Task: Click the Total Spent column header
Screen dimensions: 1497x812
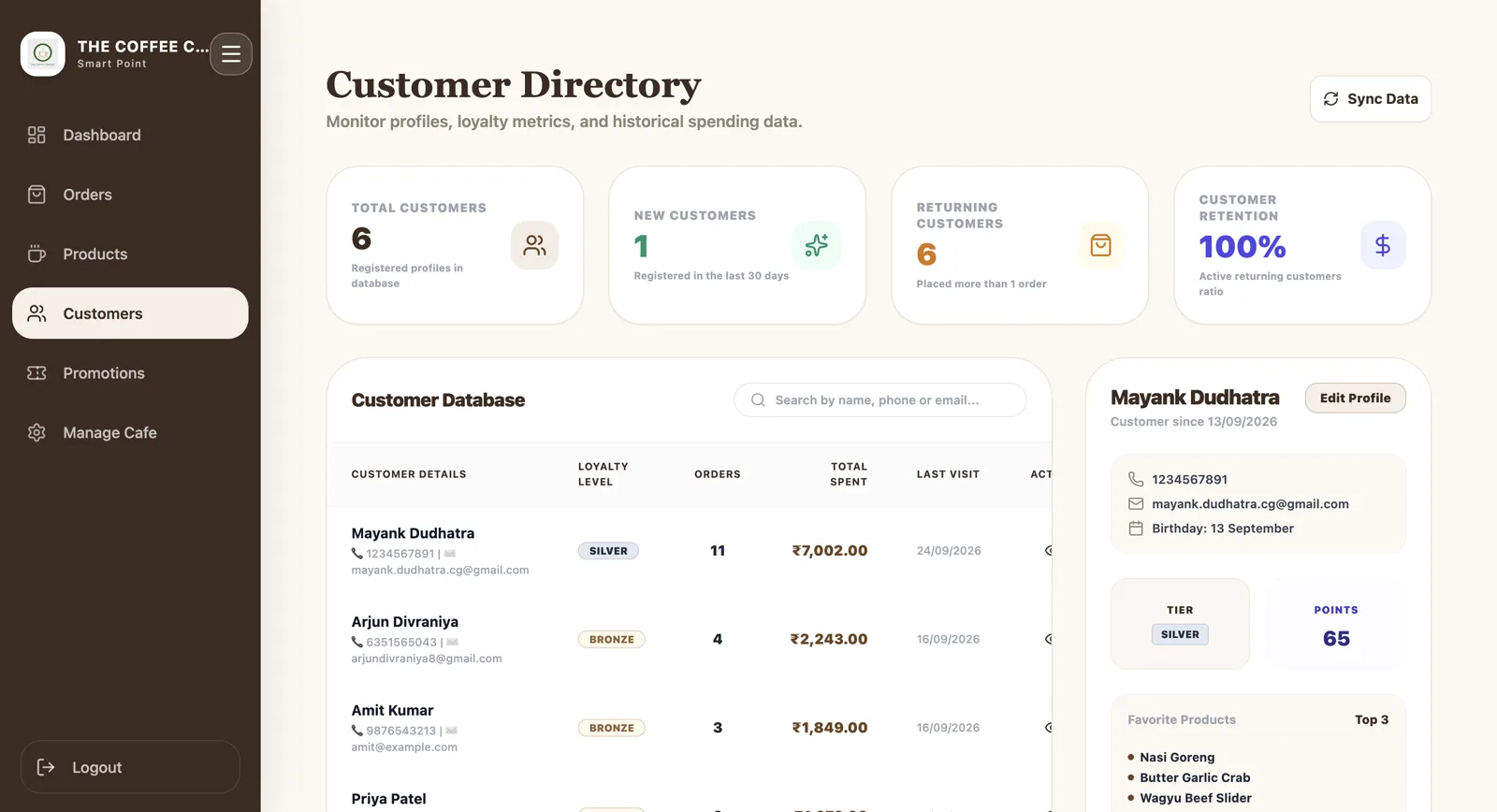Action: [849, 474]
